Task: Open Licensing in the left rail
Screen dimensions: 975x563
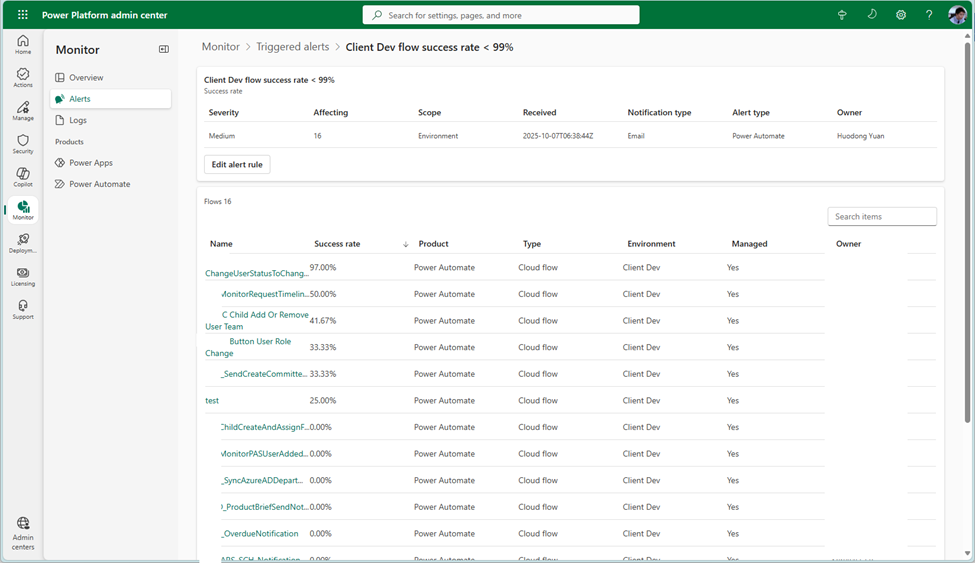Action: click(x=23, y=276)
